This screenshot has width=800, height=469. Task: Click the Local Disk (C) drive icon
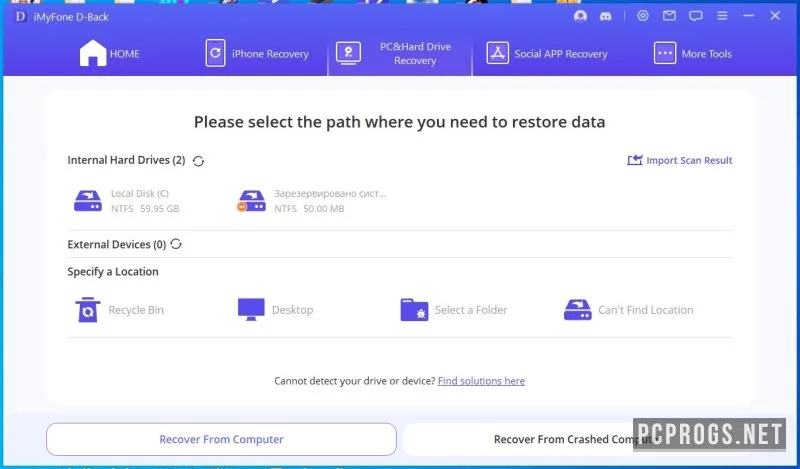88,201
